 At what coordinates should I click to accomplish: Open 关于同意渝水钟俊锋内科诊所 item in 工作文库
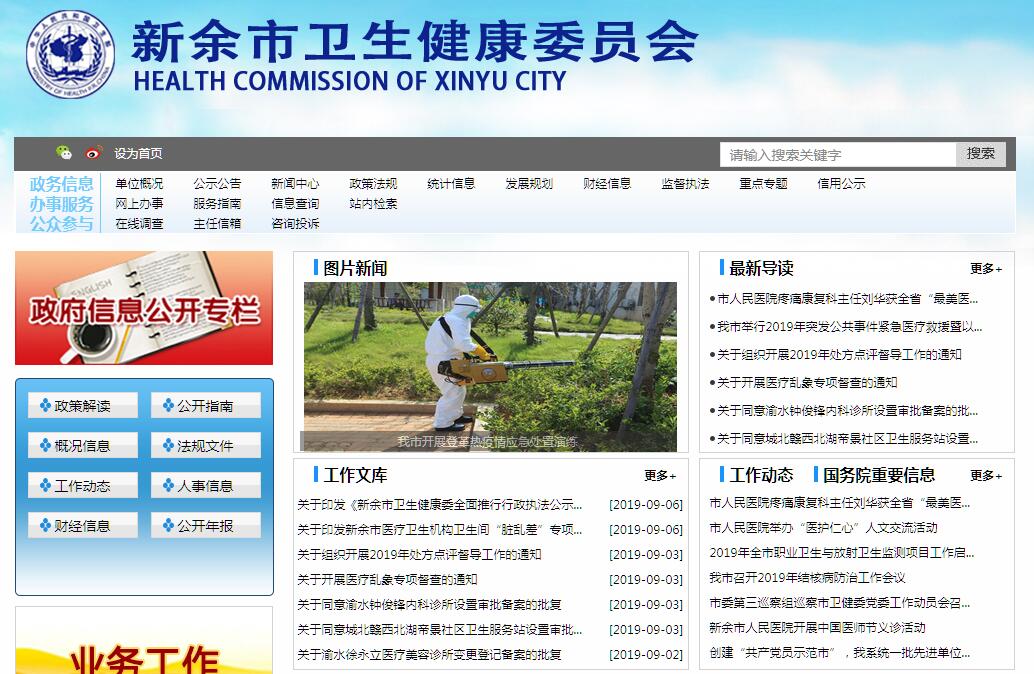pos(429,605)
